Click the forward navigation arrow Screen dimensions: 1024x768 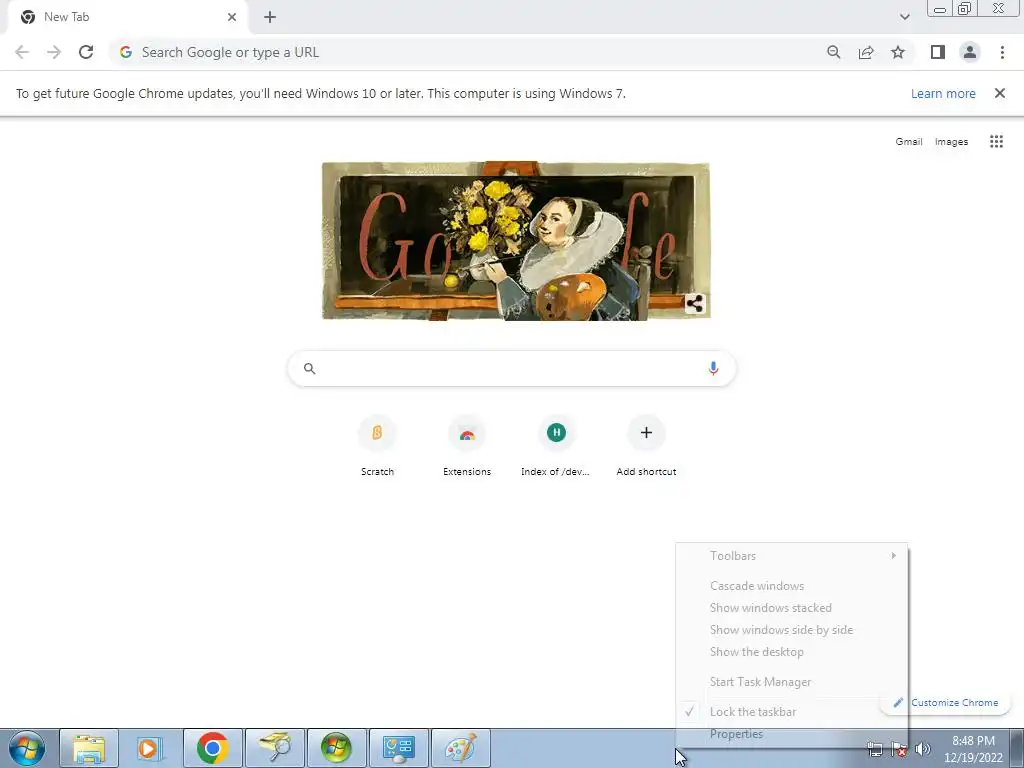[54, 52]
